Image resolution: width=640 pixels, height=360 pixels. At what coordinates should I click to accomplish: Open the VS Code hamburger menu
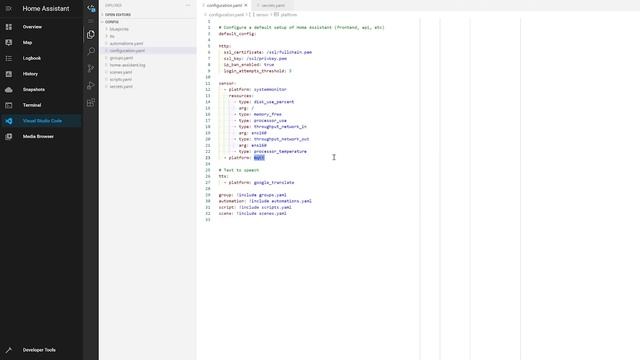pos(91,21)
